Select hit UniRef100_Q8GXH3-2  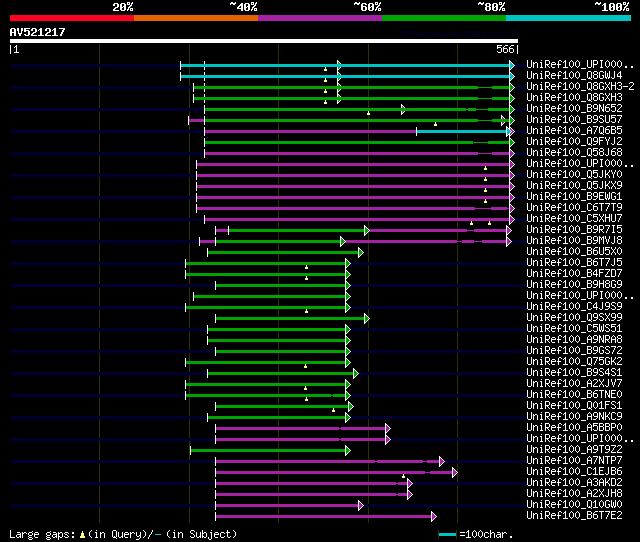(x=580, y=87)
